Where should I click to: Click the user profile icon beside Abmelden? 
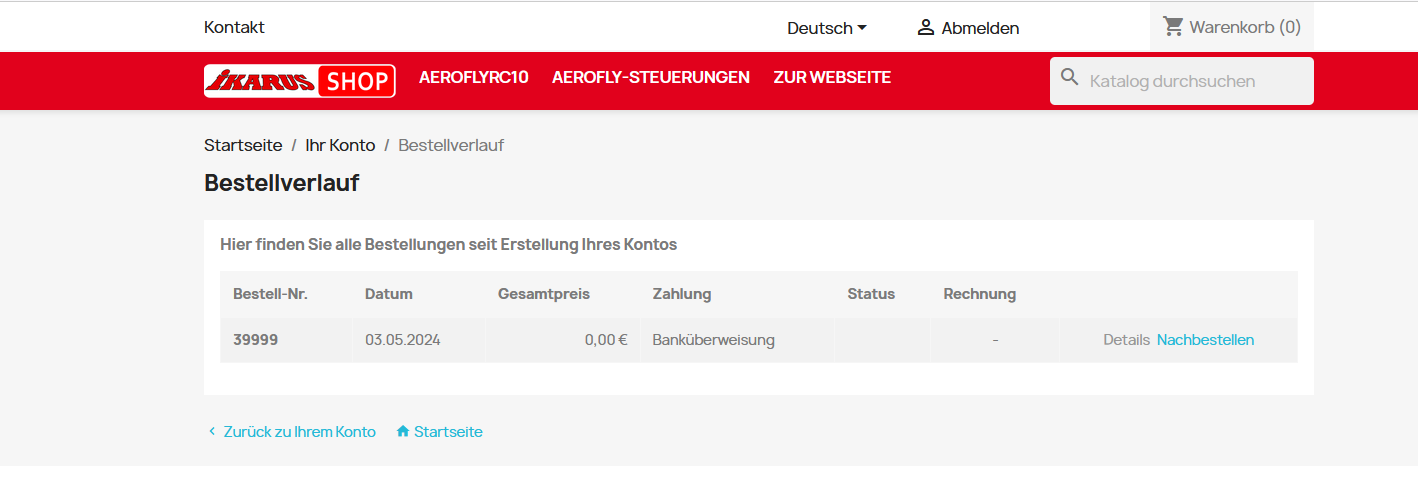[926, 27]
